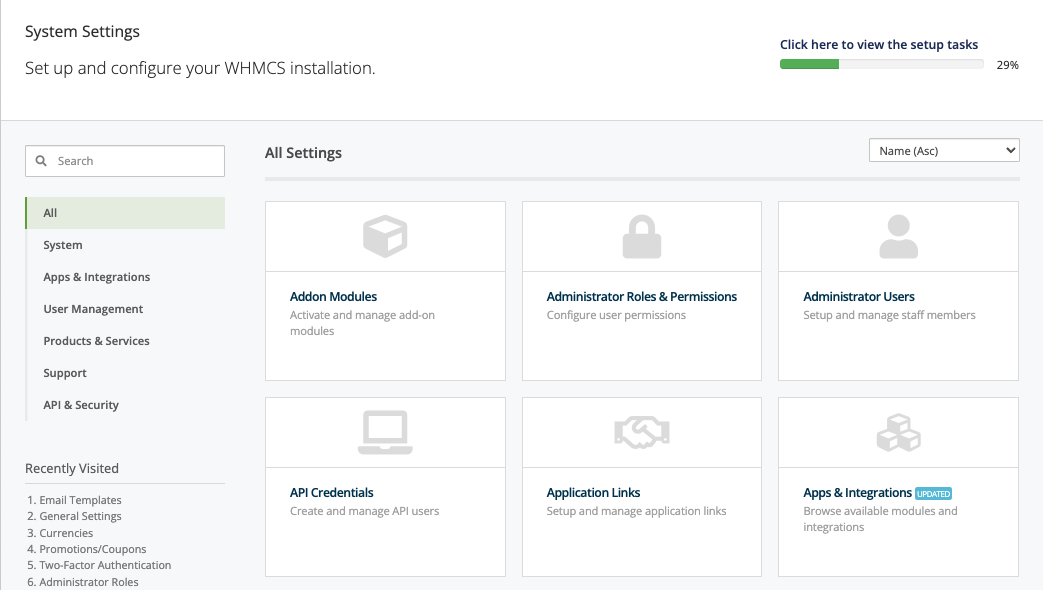This screenshot has height=590, width=1043.
Task: Click the API Credentials laptop icon
Action: point(385,433)
